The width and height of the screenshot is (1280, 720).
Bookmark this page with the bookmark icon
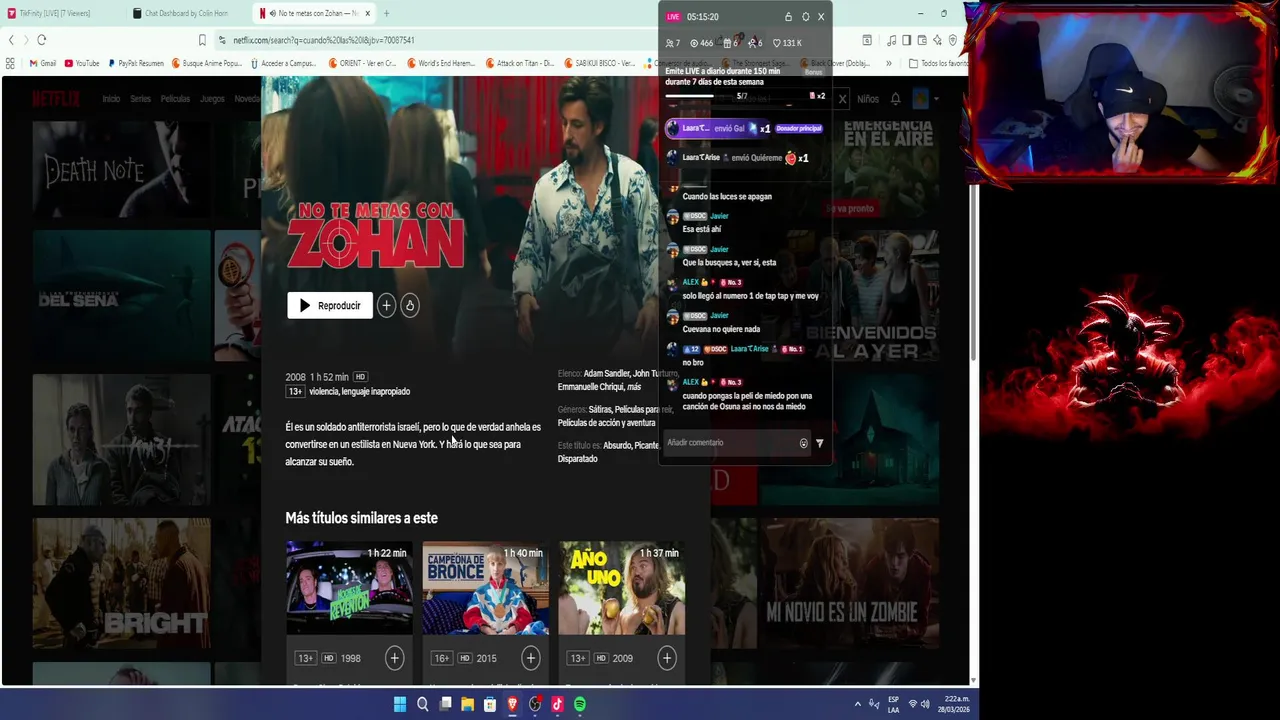click(202, 40)
